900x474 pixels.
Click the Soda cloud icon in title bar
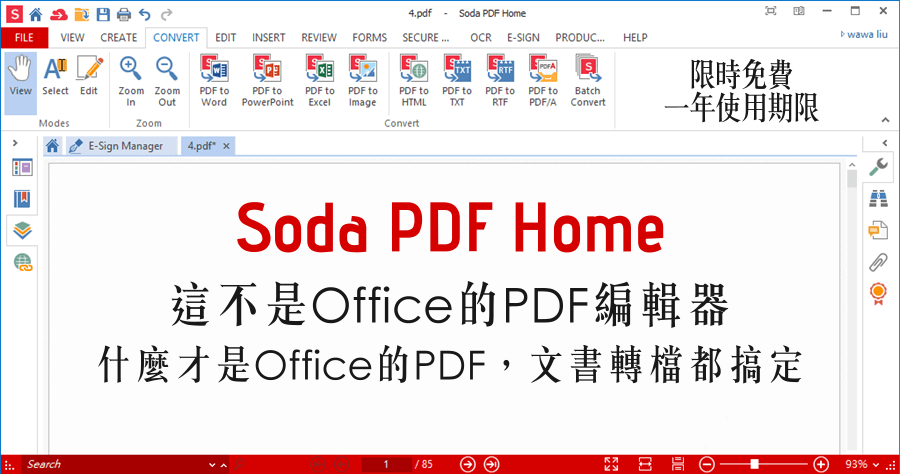click(59, 14)
